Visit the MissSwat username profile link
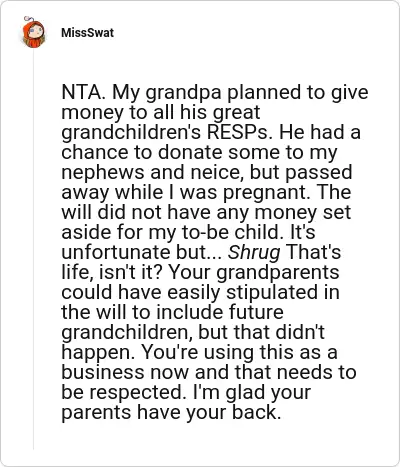 (87, 33)
